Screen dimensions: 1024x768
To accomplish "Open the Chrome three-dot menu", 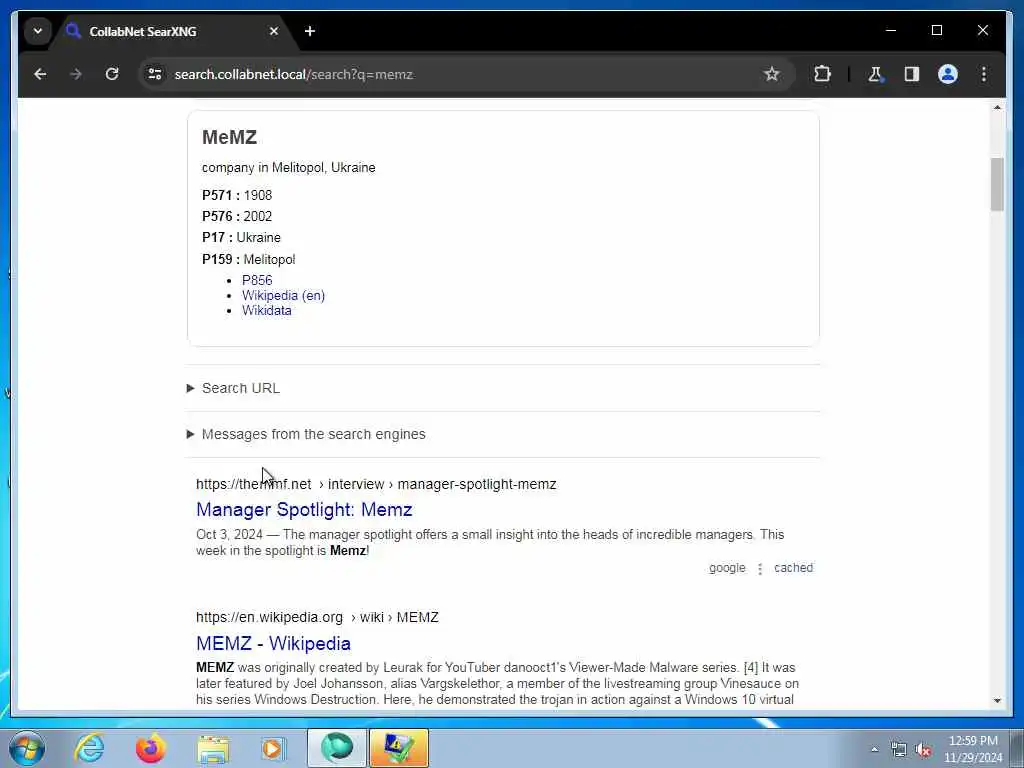I will click(x=984, y=74).
